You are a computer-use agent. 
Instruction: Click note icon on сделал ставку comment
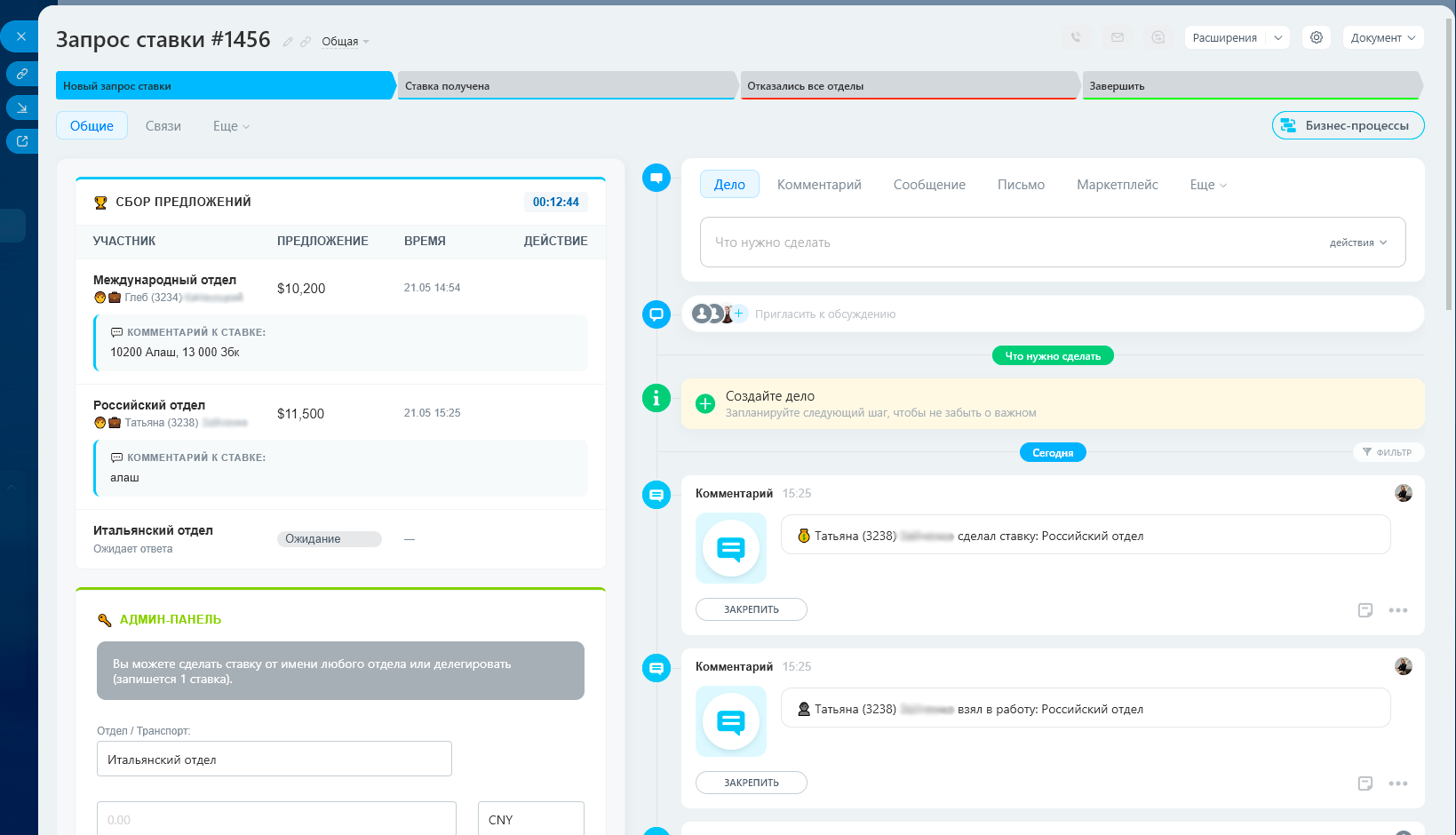(1365, 610)
